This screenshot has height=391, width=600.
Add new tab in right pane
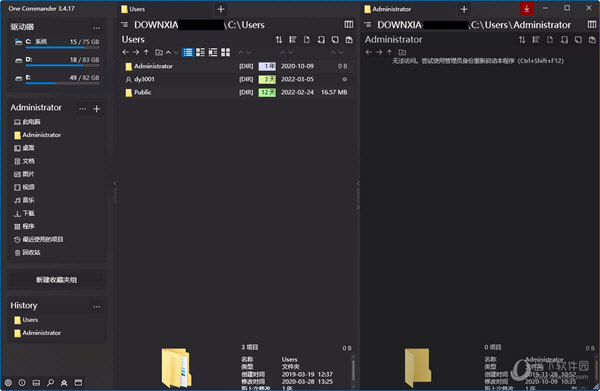464,9
